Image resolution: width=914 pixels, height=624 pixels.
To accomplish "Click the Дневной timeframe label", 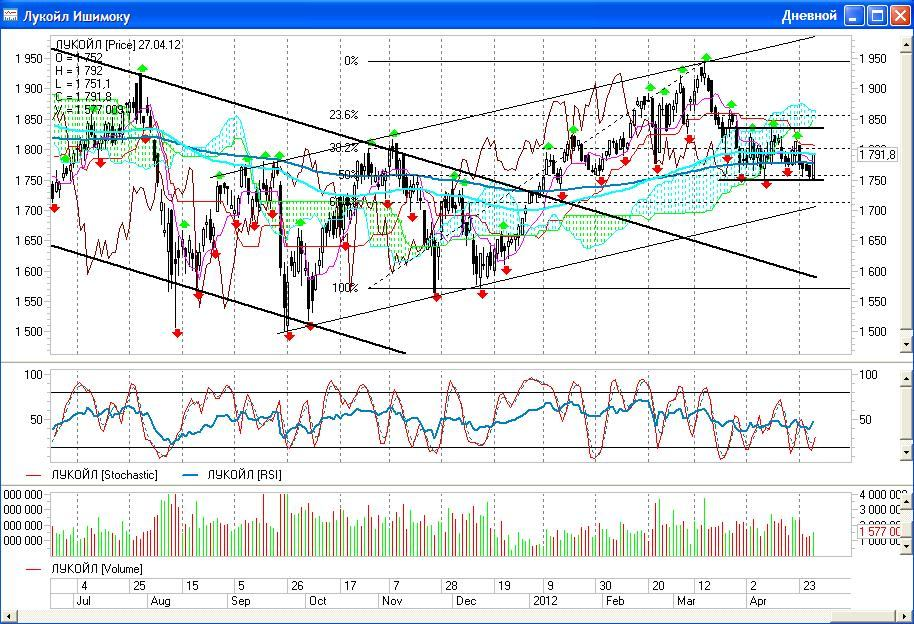I will coord(809,16).
